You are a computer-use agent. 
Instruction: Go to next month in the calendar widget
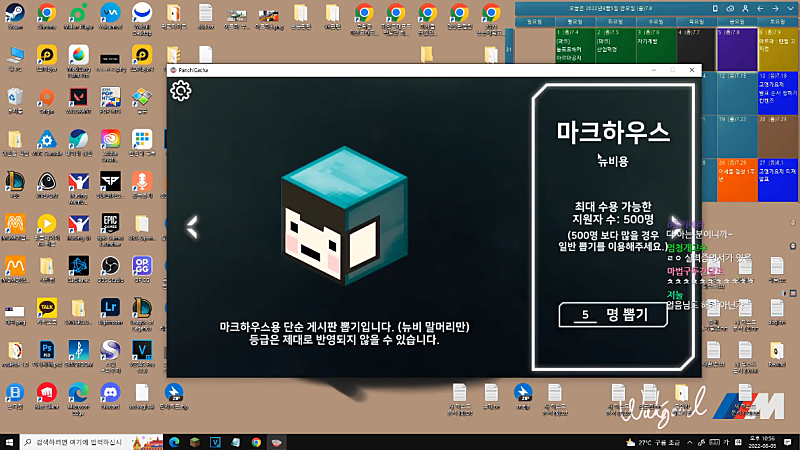click(775, 8)
